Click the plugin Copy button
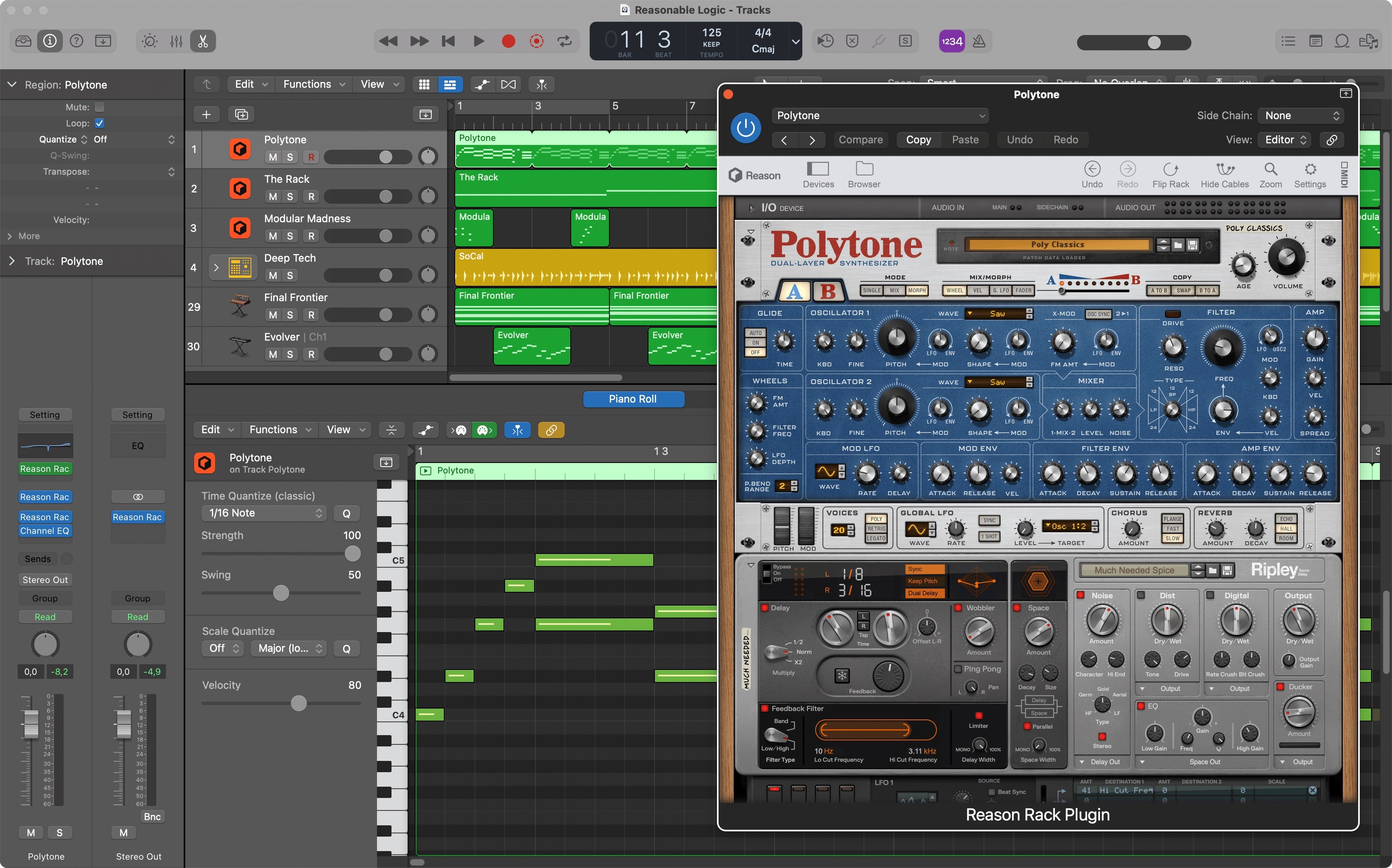Image resolution: width=1392 pixels, height=868 pixels. coord(918,139)
